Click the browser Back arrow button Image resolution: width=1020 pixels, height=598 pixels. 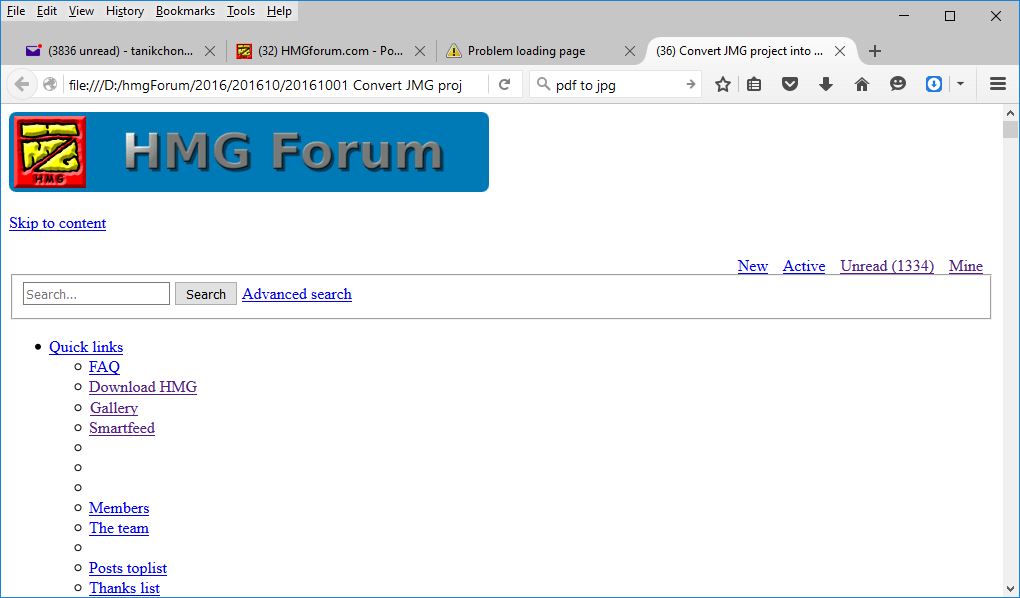click(22, 85)
